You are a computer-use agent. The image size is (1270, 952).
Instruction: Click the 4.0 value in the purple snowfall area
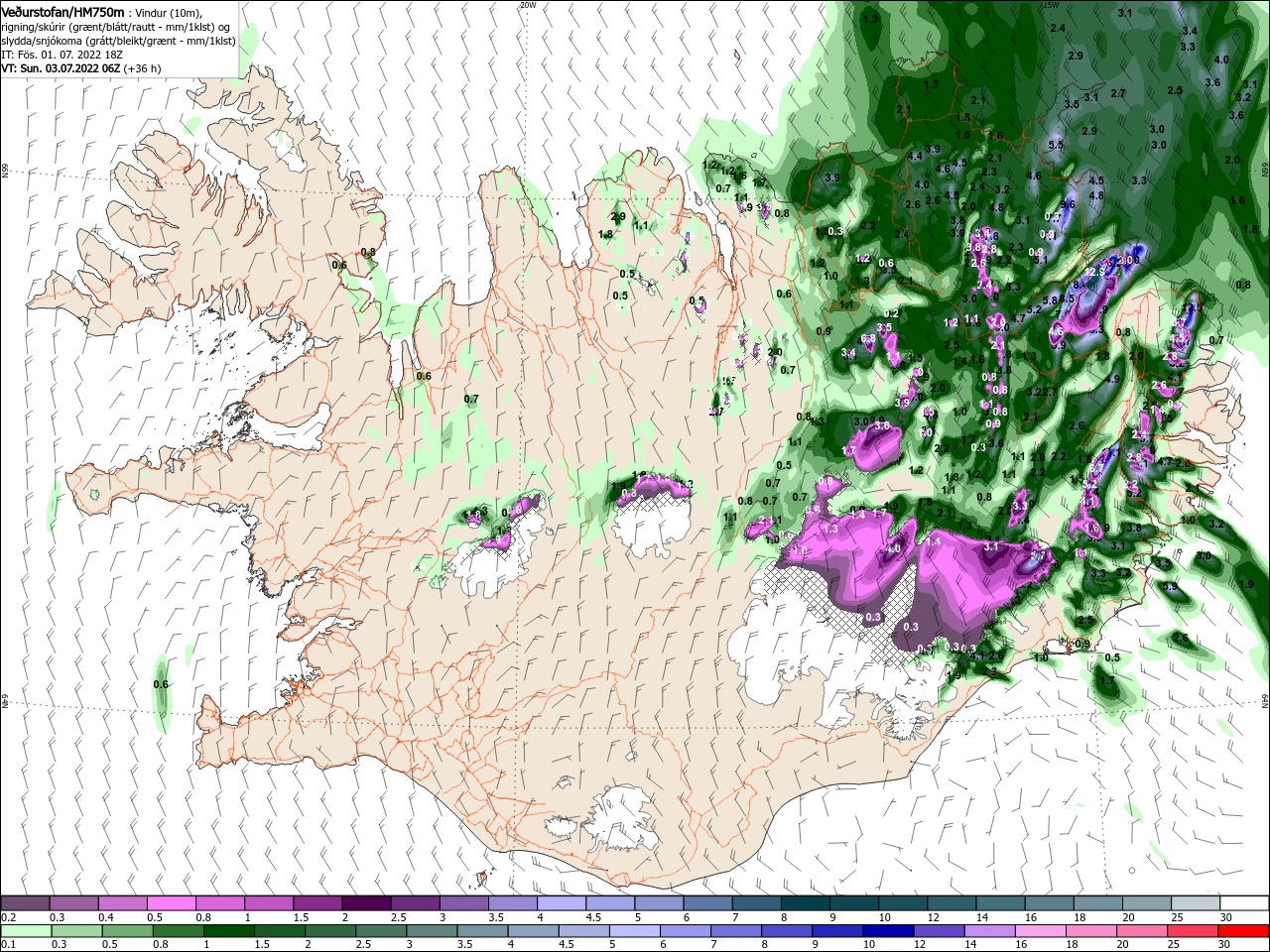pyautogui.click(x=893, y=548)
